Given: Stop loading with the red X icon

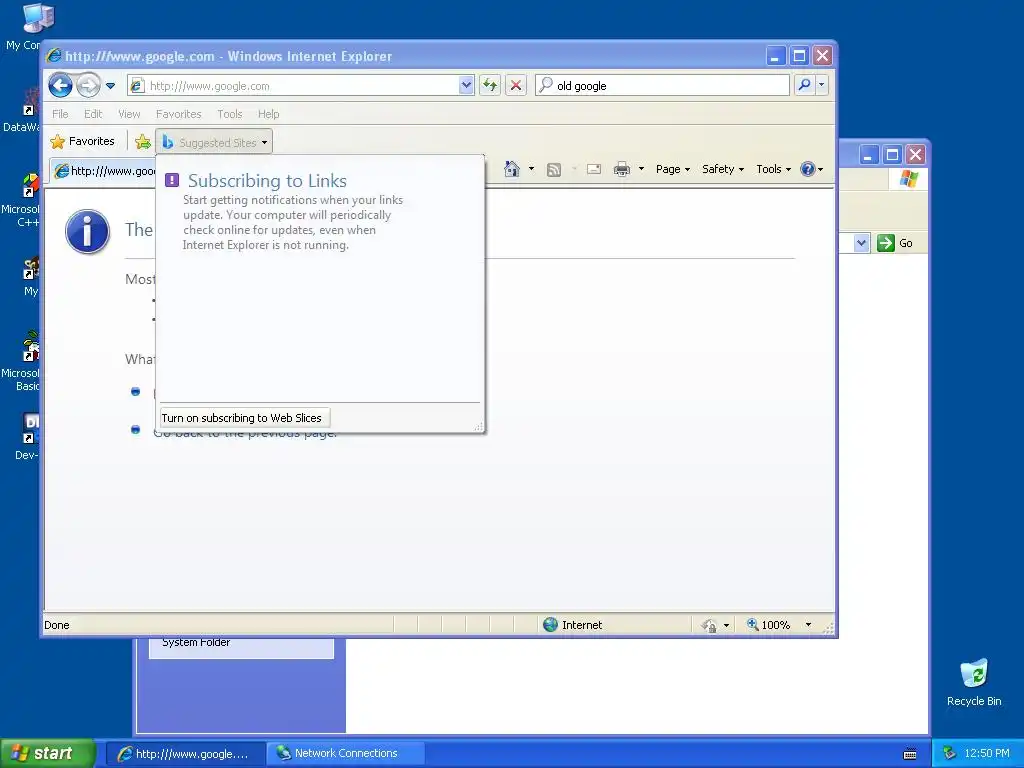Looking at the screenshot, I should click(x=516, y=85).
